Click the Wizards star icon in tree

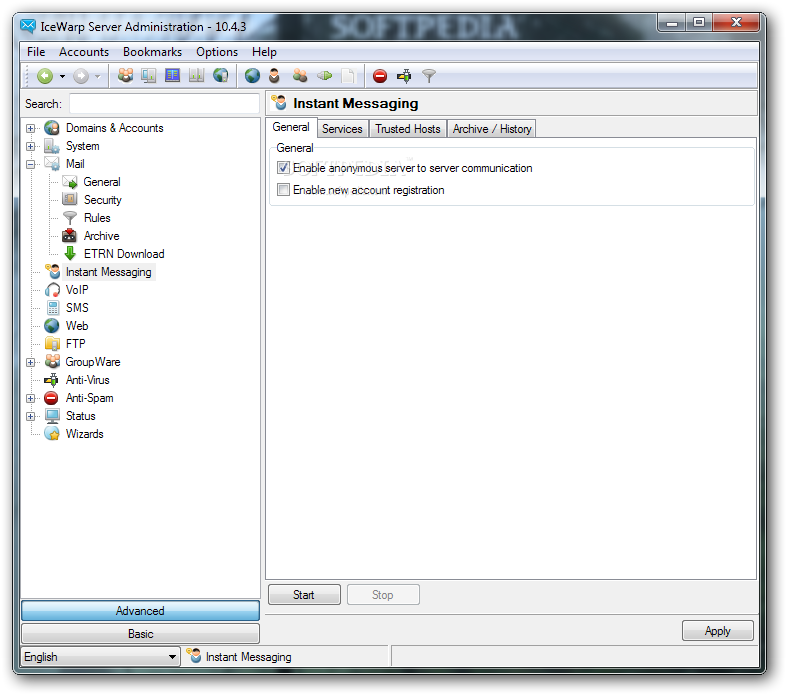coord(52,434)
